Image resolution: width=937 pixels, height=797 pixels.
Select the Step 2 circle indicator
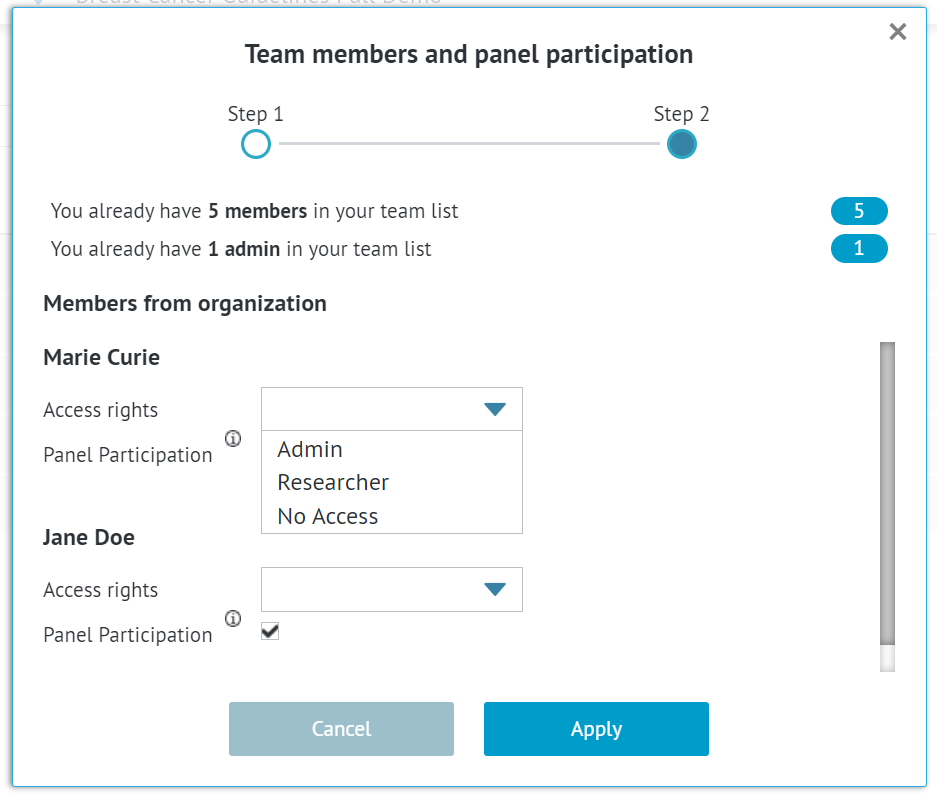click(681, 144)
